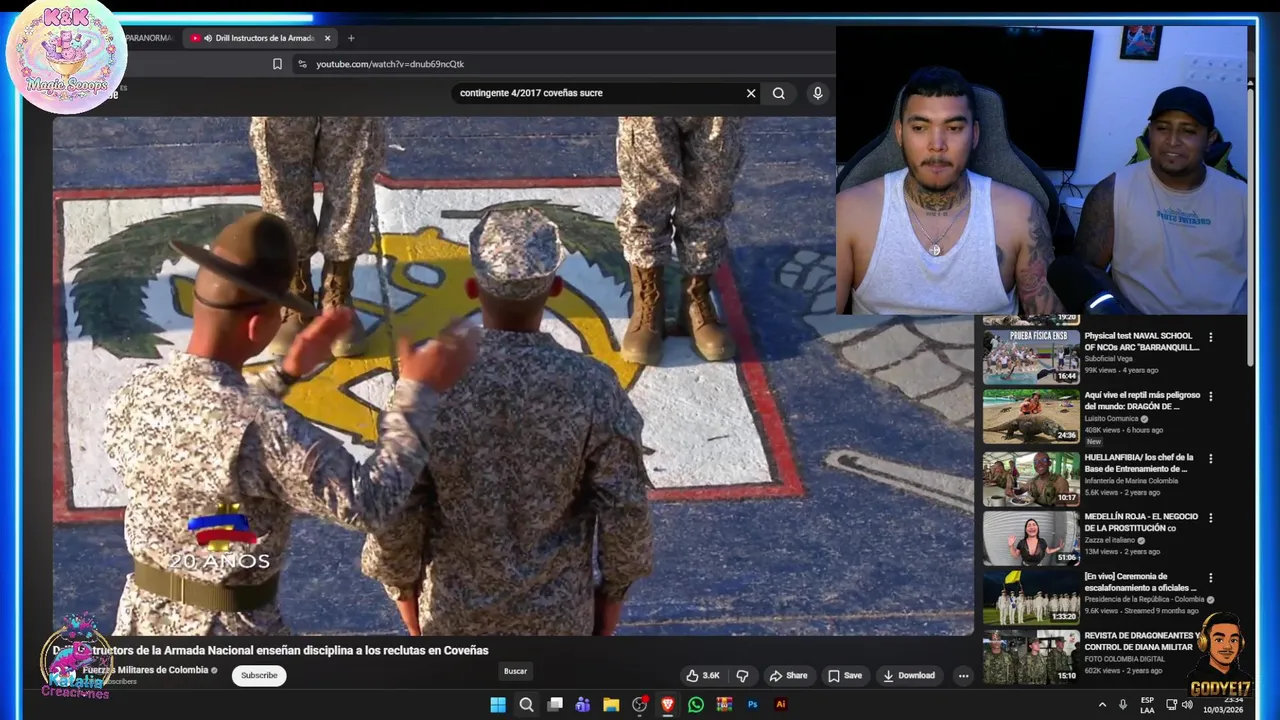
Task: Visit Suboficial Vega channel
Action: click(x=1108, y=358)
